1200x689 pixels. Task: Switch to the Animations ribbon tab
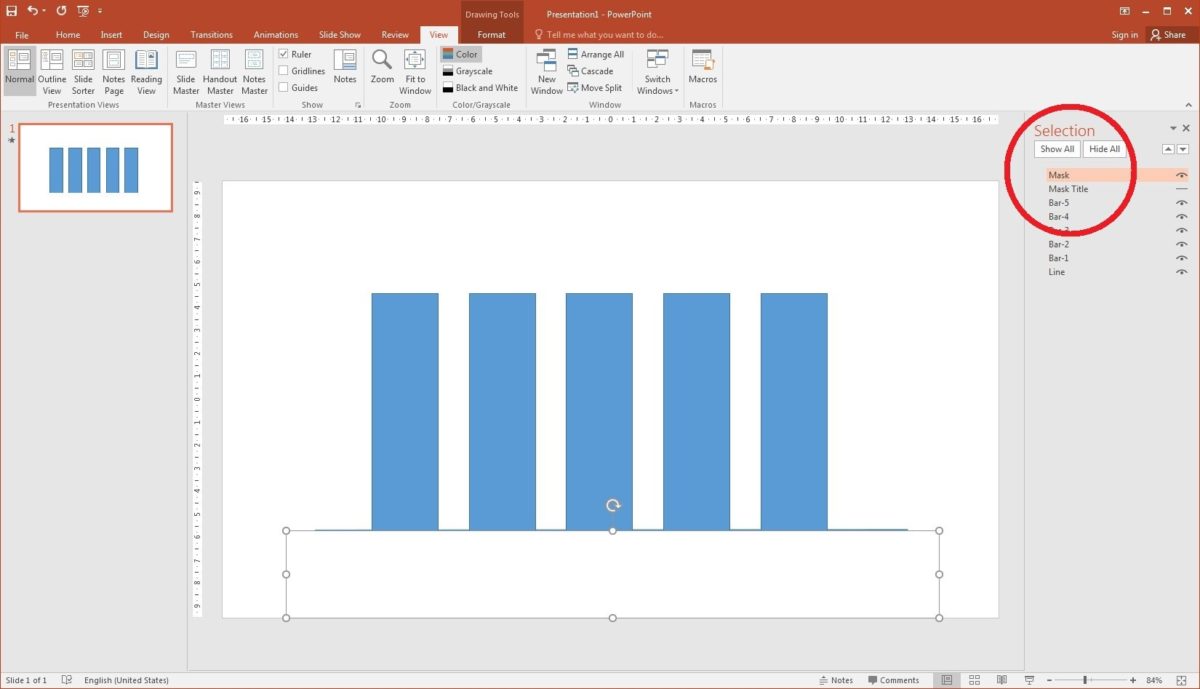click(x=275, y=33)
